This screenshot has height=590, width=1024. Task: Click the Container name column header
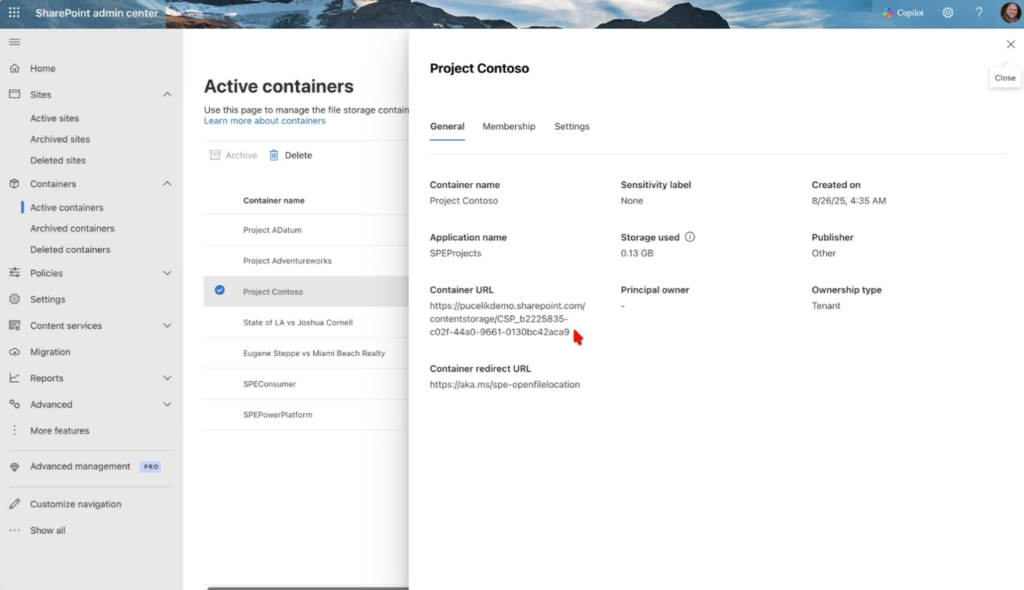[x=274, y=201]
